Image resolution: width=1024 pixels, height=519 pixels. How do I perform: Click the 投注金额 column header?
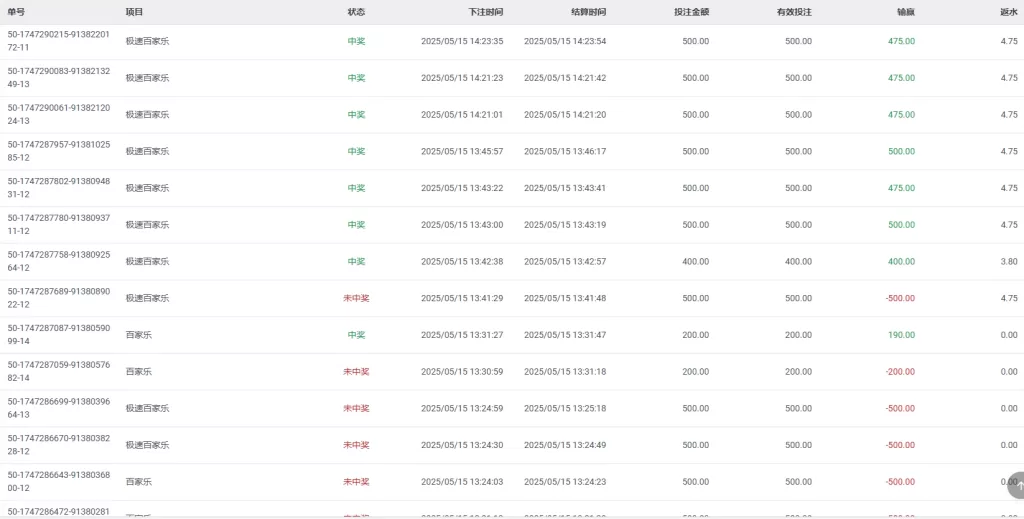[x=692, y=12]
